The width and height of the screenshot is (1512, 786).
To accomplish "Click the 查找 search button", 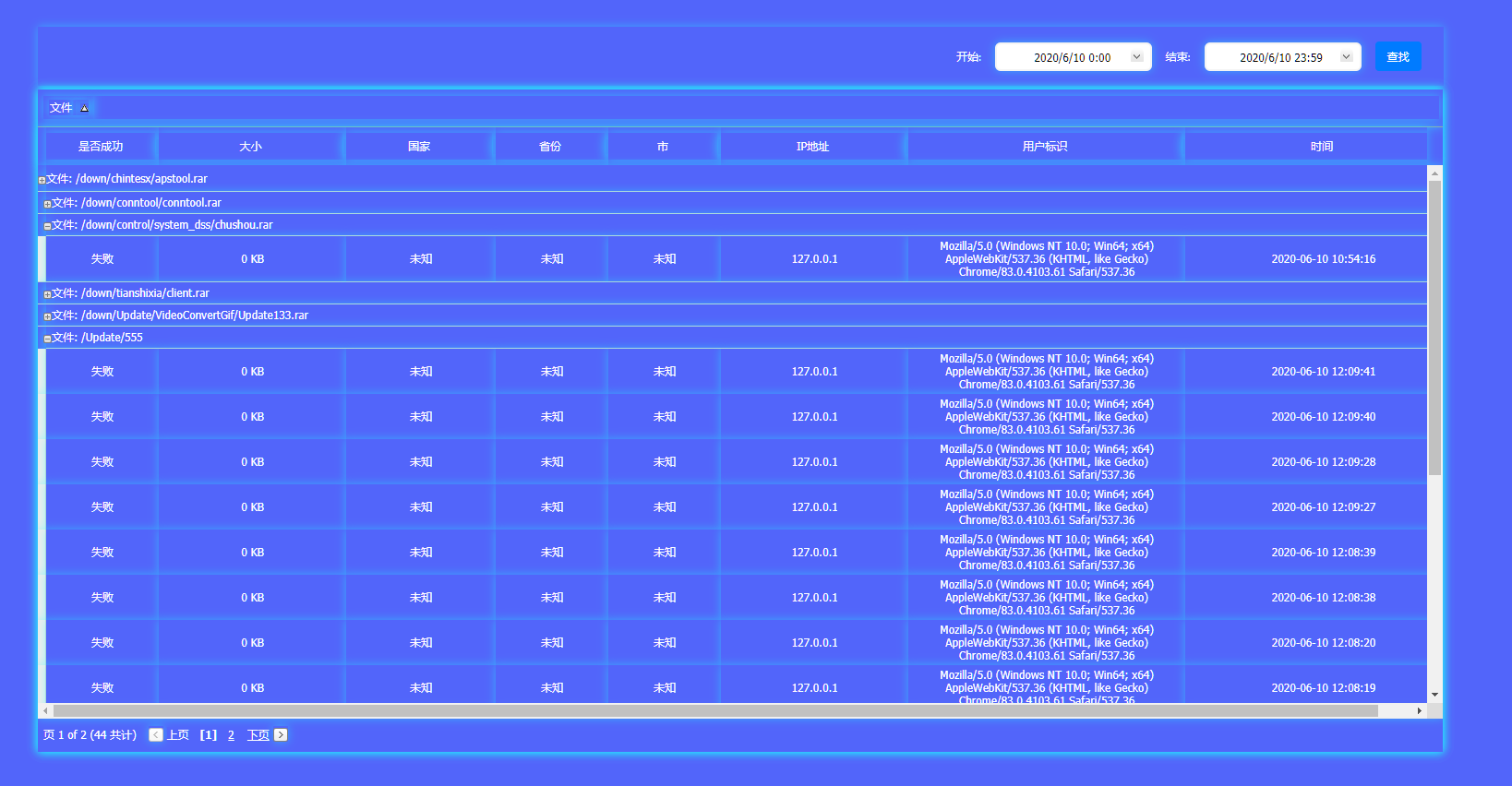I will pyautogui.click(x=1398, y=57).
